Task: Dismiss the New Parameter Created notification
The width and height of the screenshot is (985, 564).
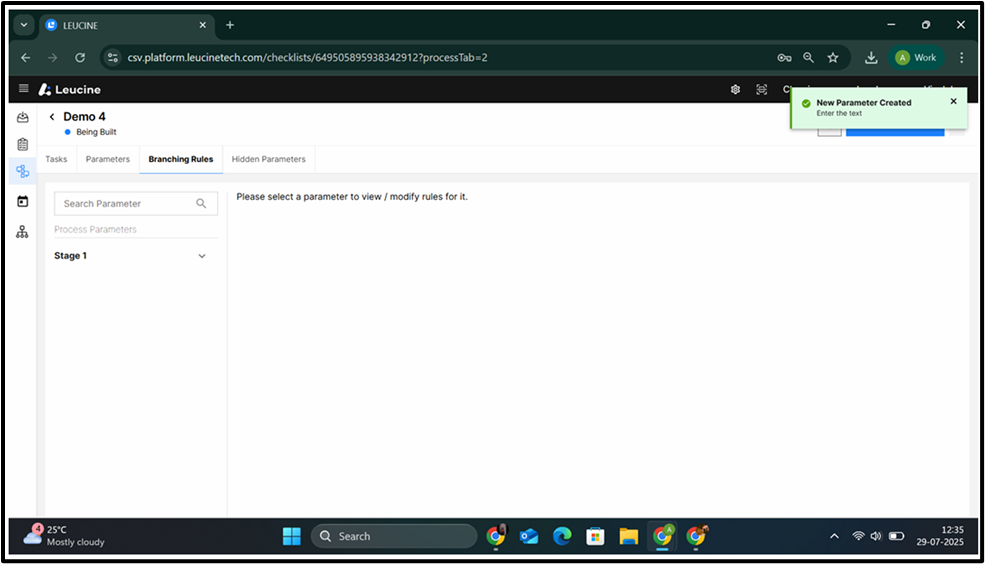Action: coord(953,101)
